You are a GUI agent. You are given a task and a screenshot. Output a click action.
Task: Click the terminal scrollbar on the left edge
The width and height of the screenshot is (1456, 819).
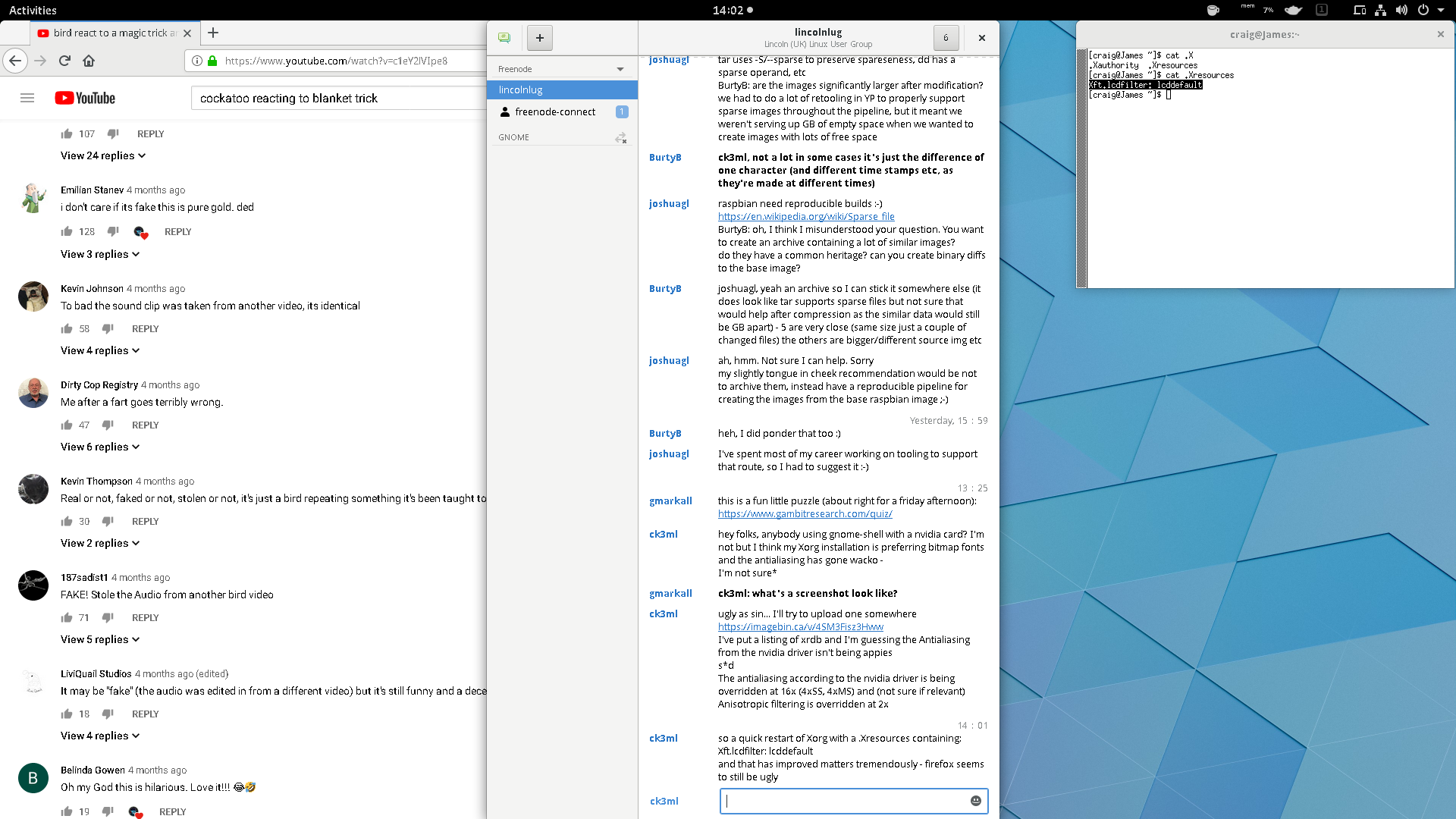[1082, 169]
